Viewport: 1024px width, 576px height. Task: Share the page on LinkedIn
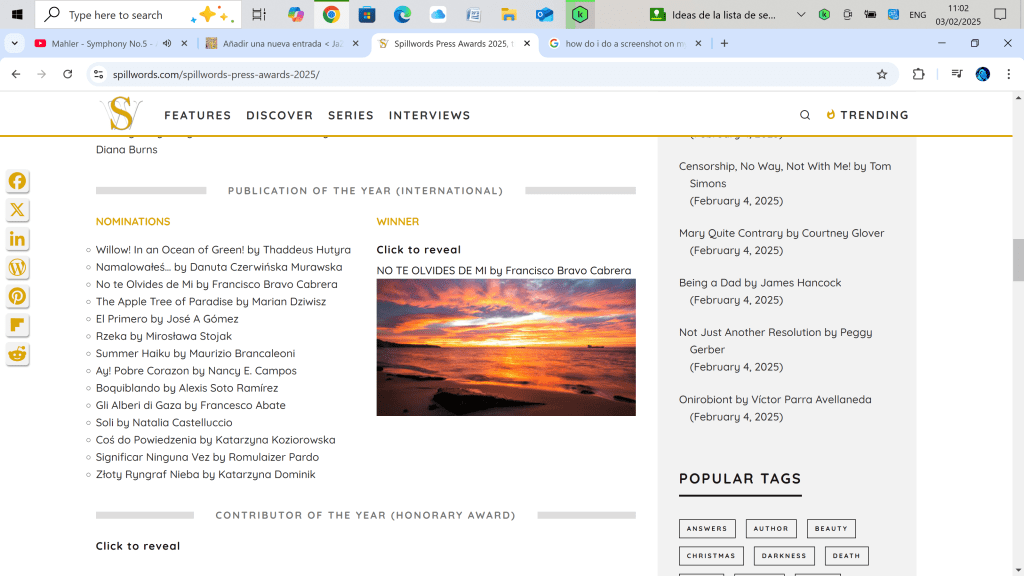pos(17,239)
